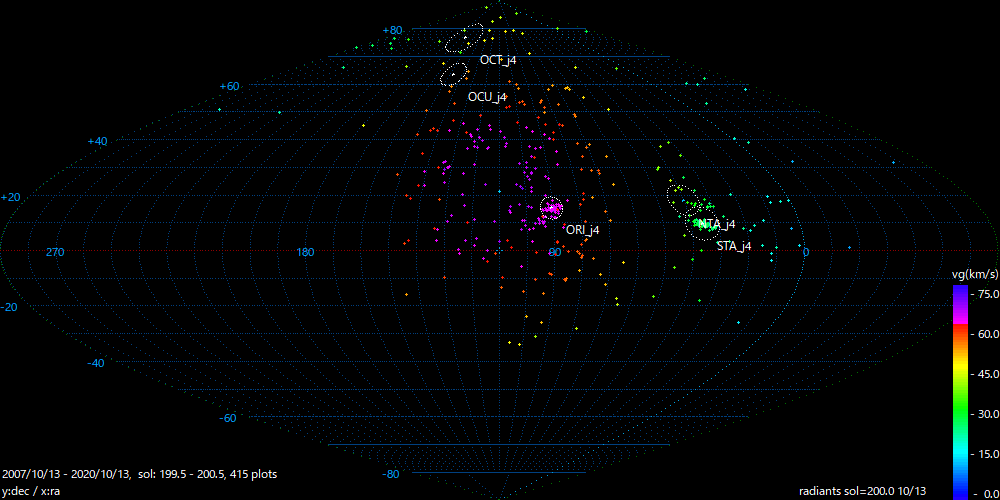Image resolution: width=1000 pixels, height=500 pixels.
Task: Click the dense magenta Orionid radiant cluster
Action: [551, 208]
